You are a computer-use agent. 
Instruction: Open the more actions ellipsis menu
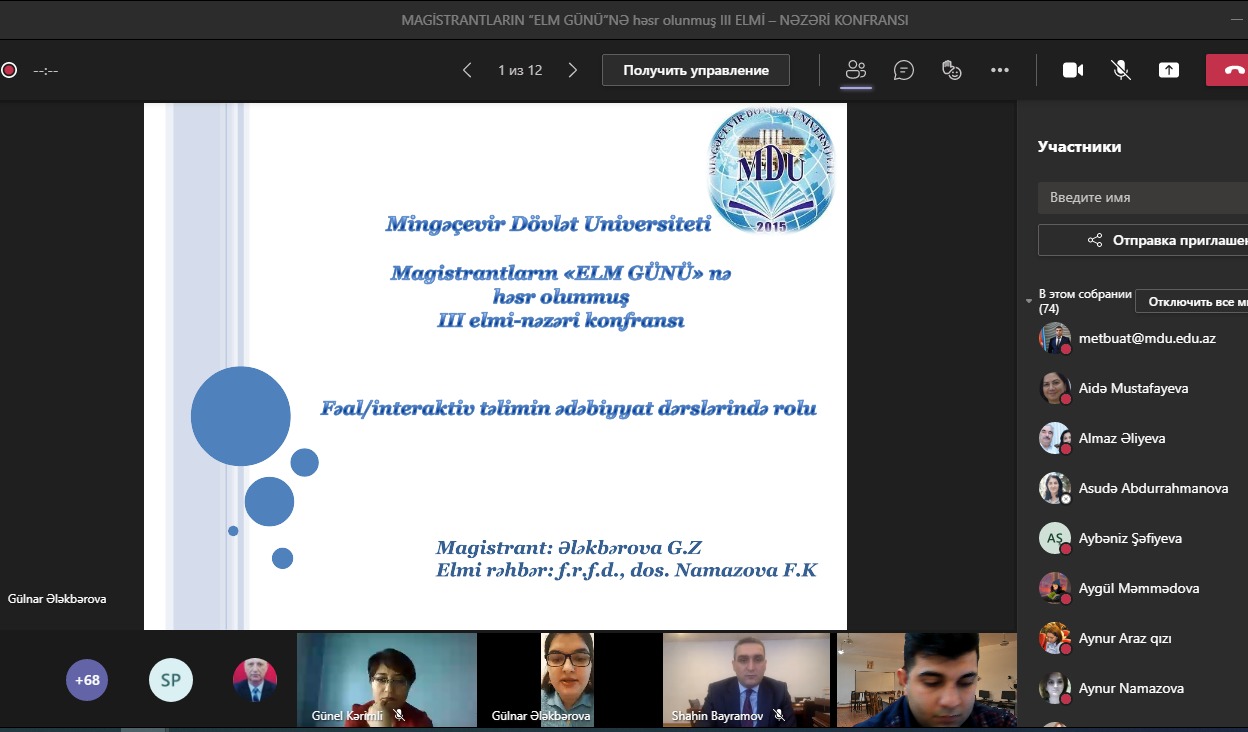tap(1000, 70)
